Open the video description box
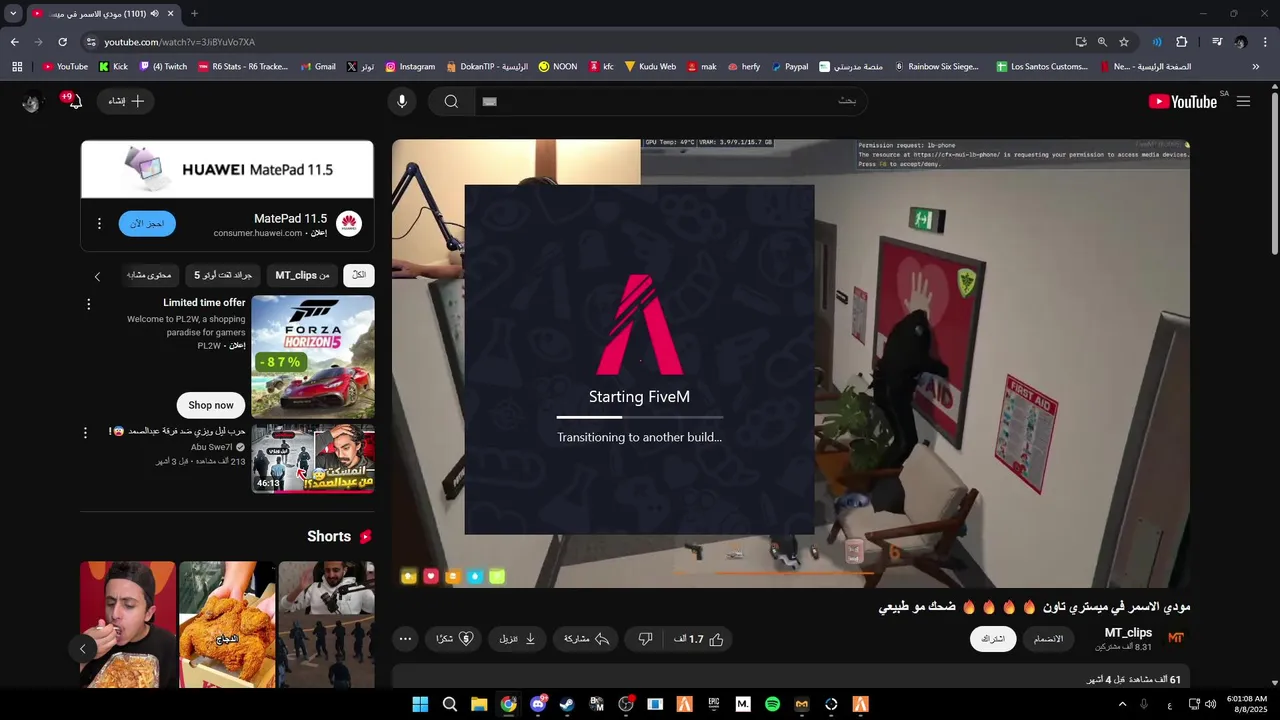 (x=791, y=677)
